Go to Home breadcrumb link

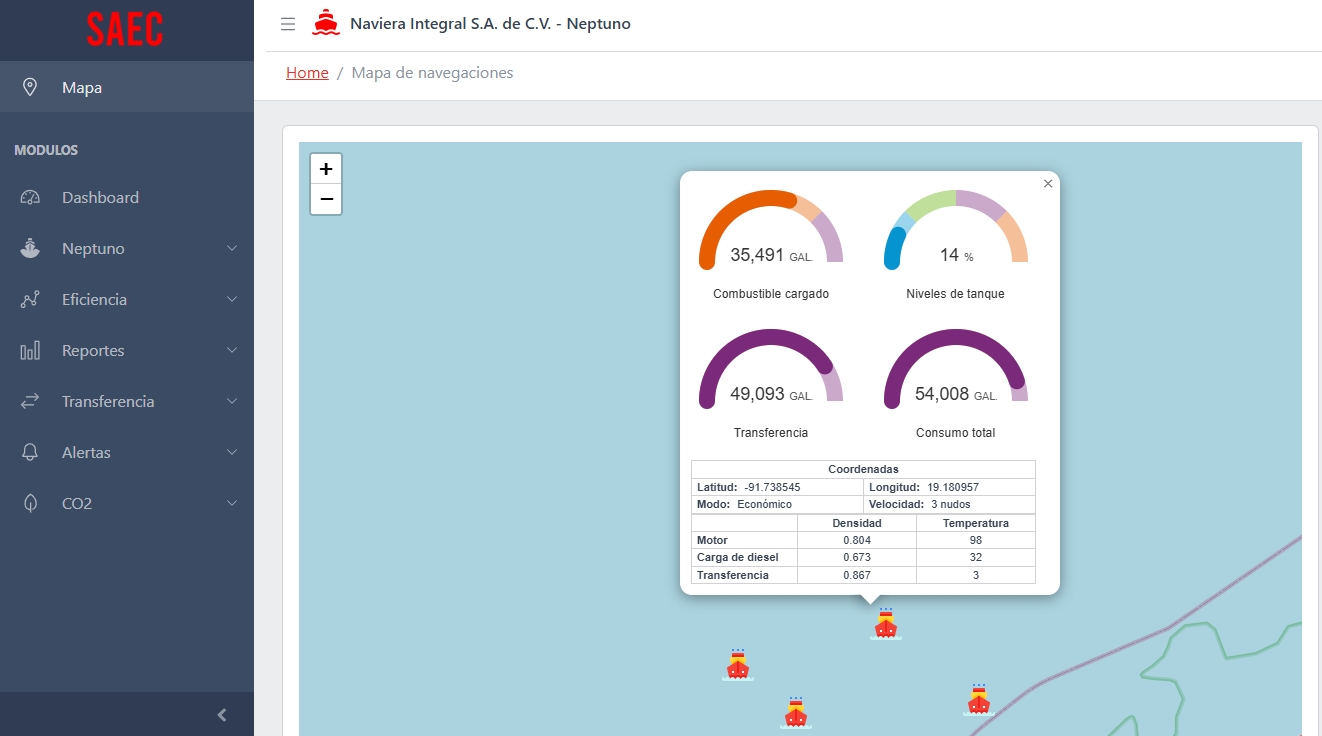pos(307,73)
